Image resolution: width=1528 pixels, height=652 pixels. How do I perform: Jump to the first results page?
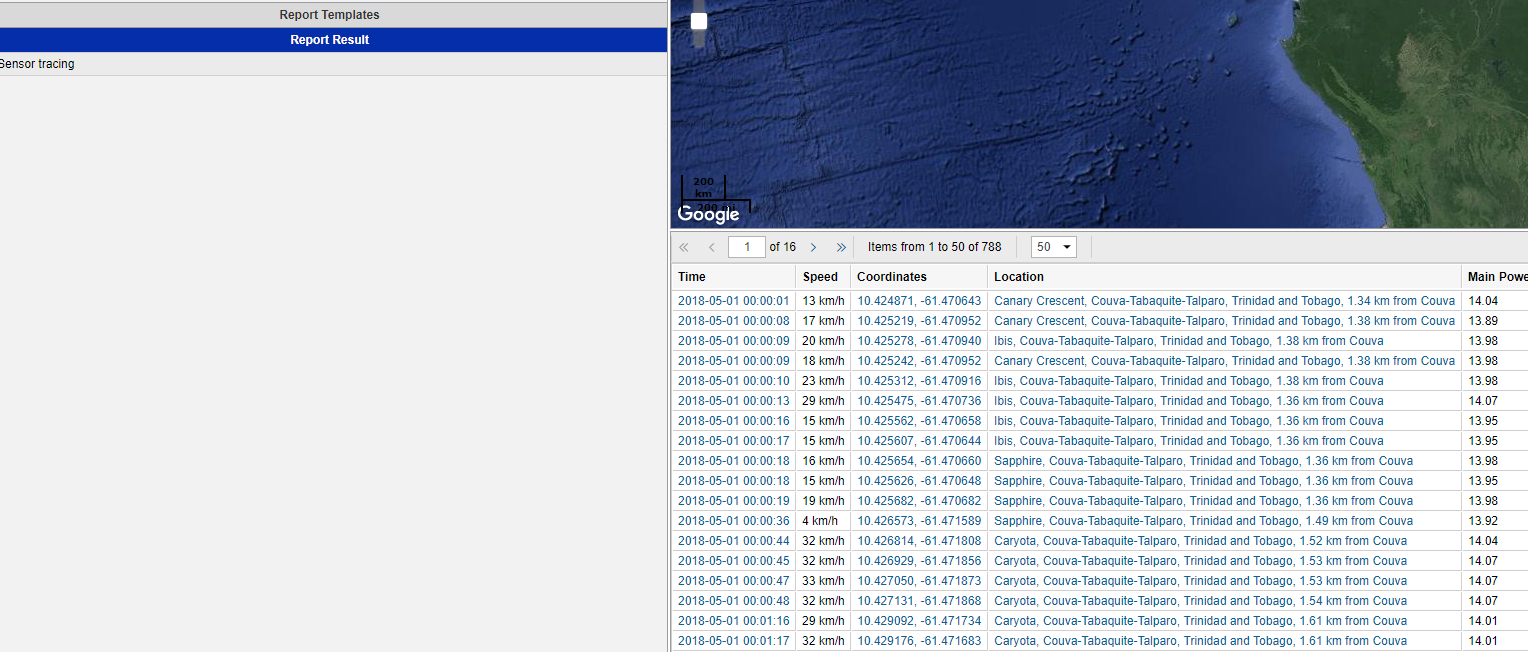(684, 247)
